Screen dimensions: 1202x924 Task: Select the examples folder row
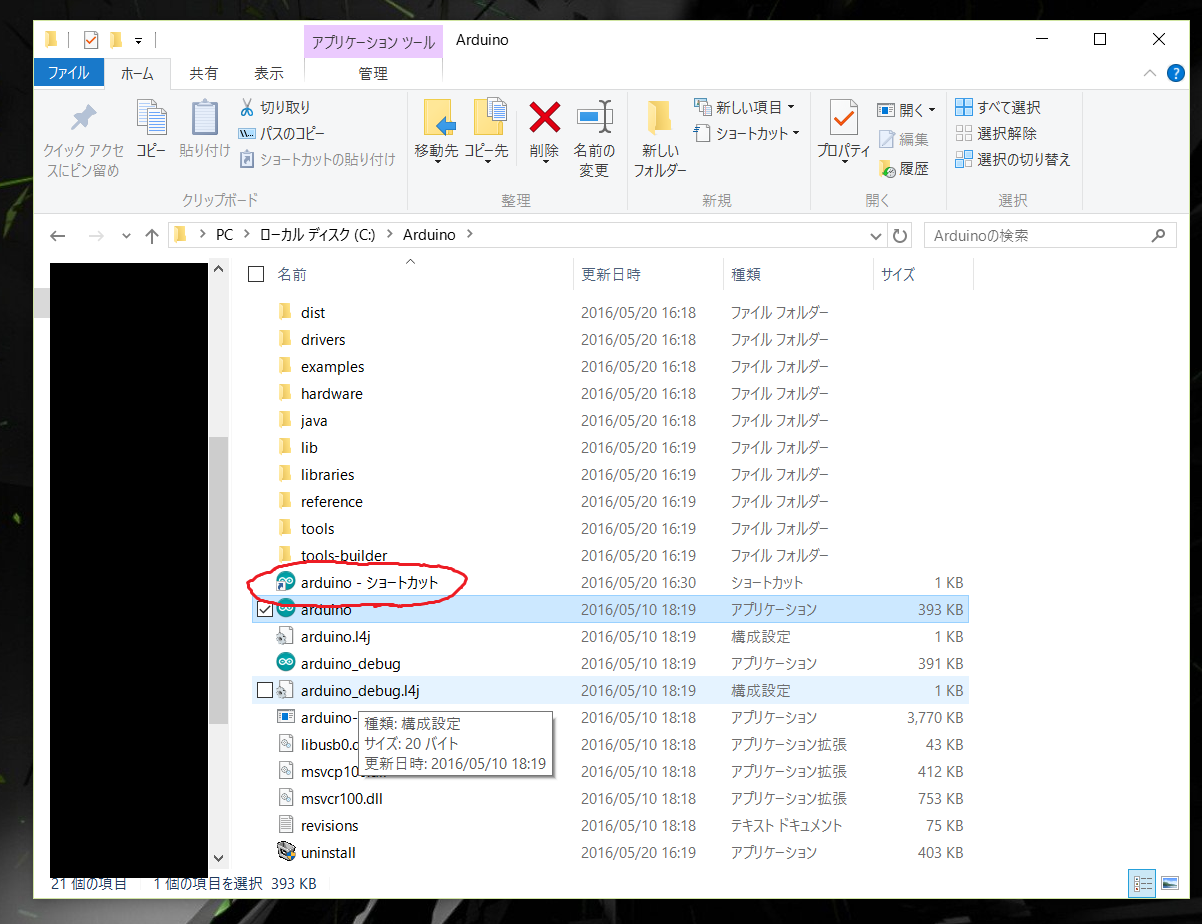[x=610, y=367]
